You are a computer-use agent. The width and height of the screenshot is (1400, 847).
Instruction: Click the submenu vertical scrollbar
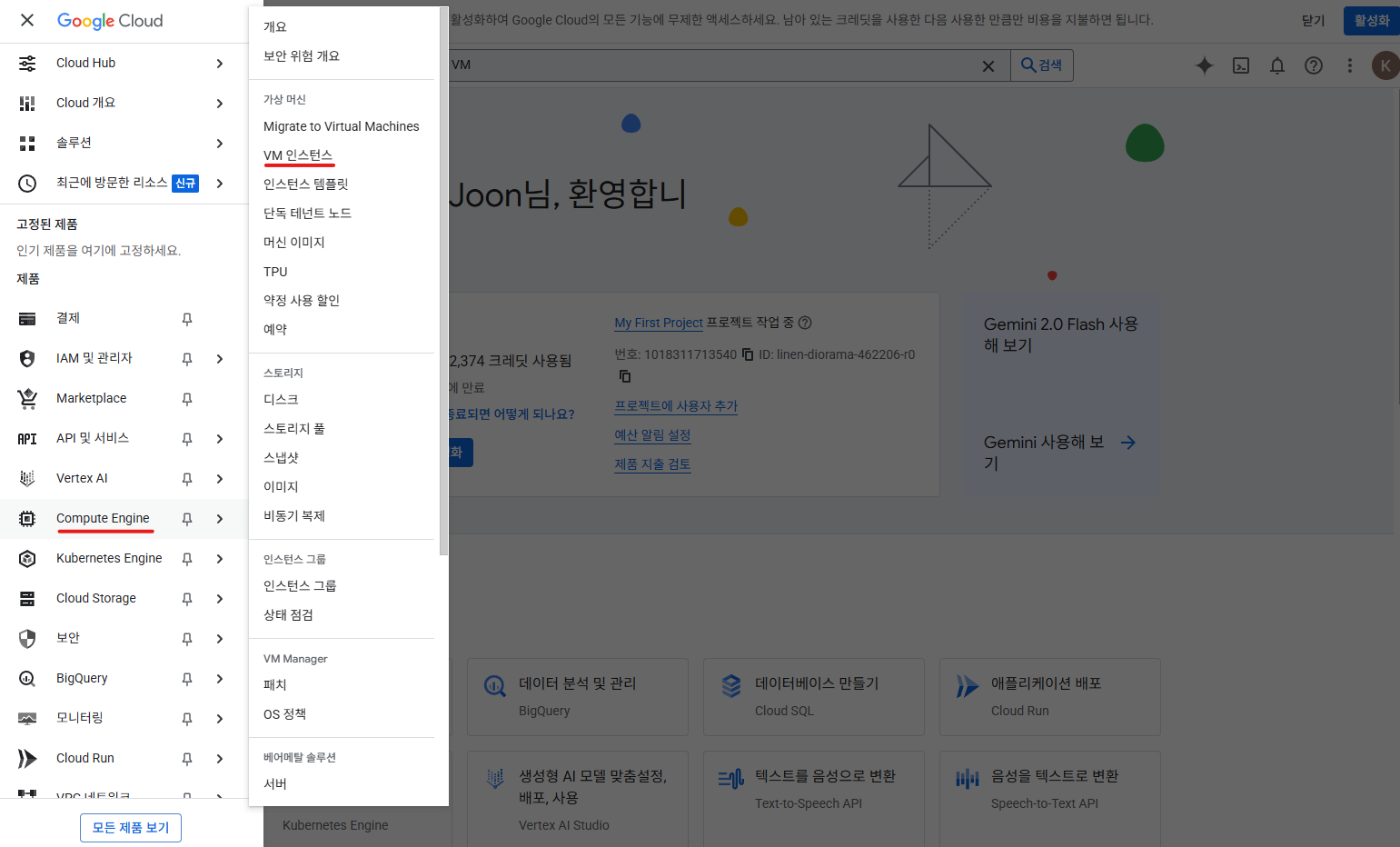[443, 282]
